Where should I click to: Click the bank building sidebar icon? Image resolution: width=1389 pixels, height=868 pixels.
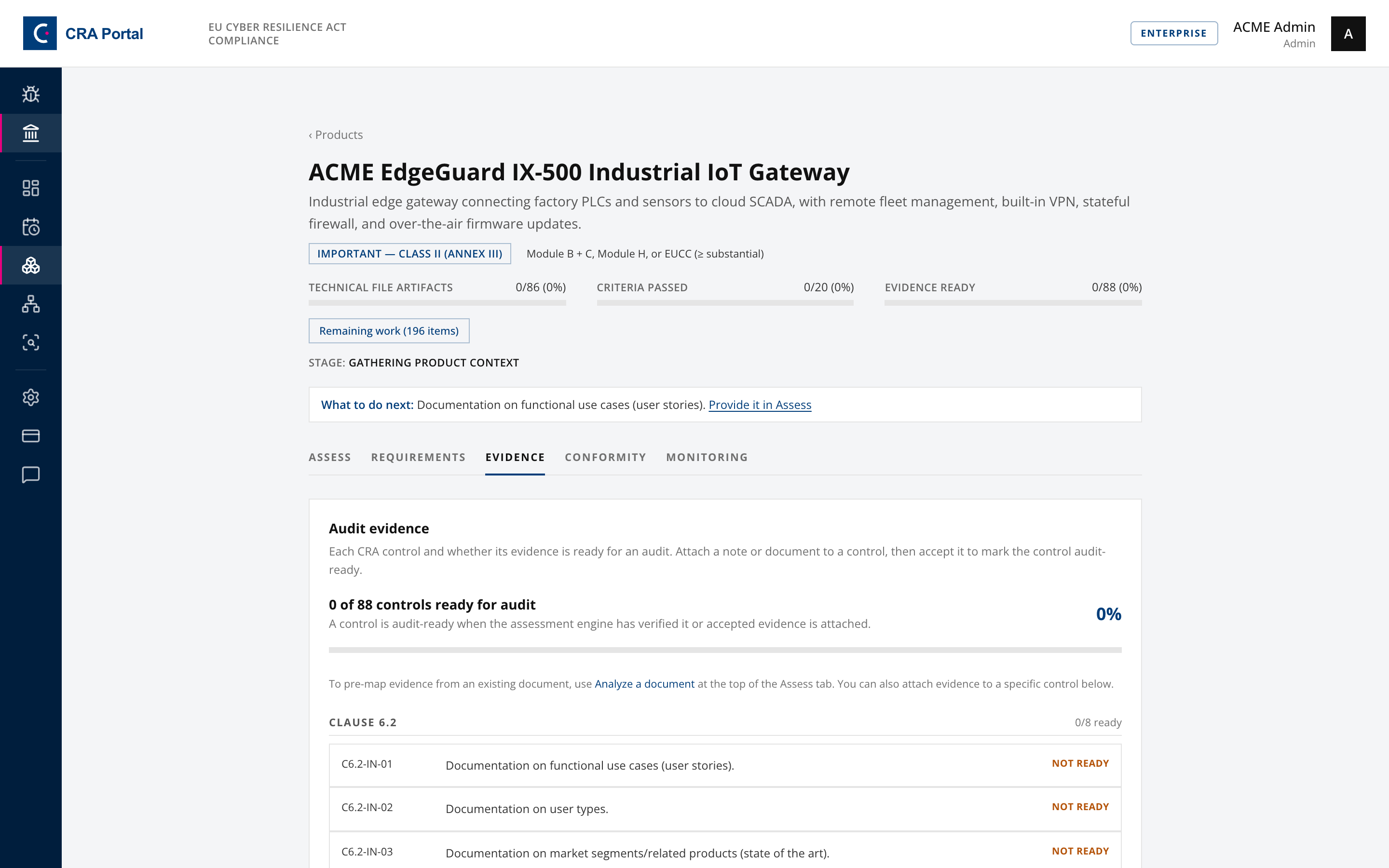click(x=31, y=133)
